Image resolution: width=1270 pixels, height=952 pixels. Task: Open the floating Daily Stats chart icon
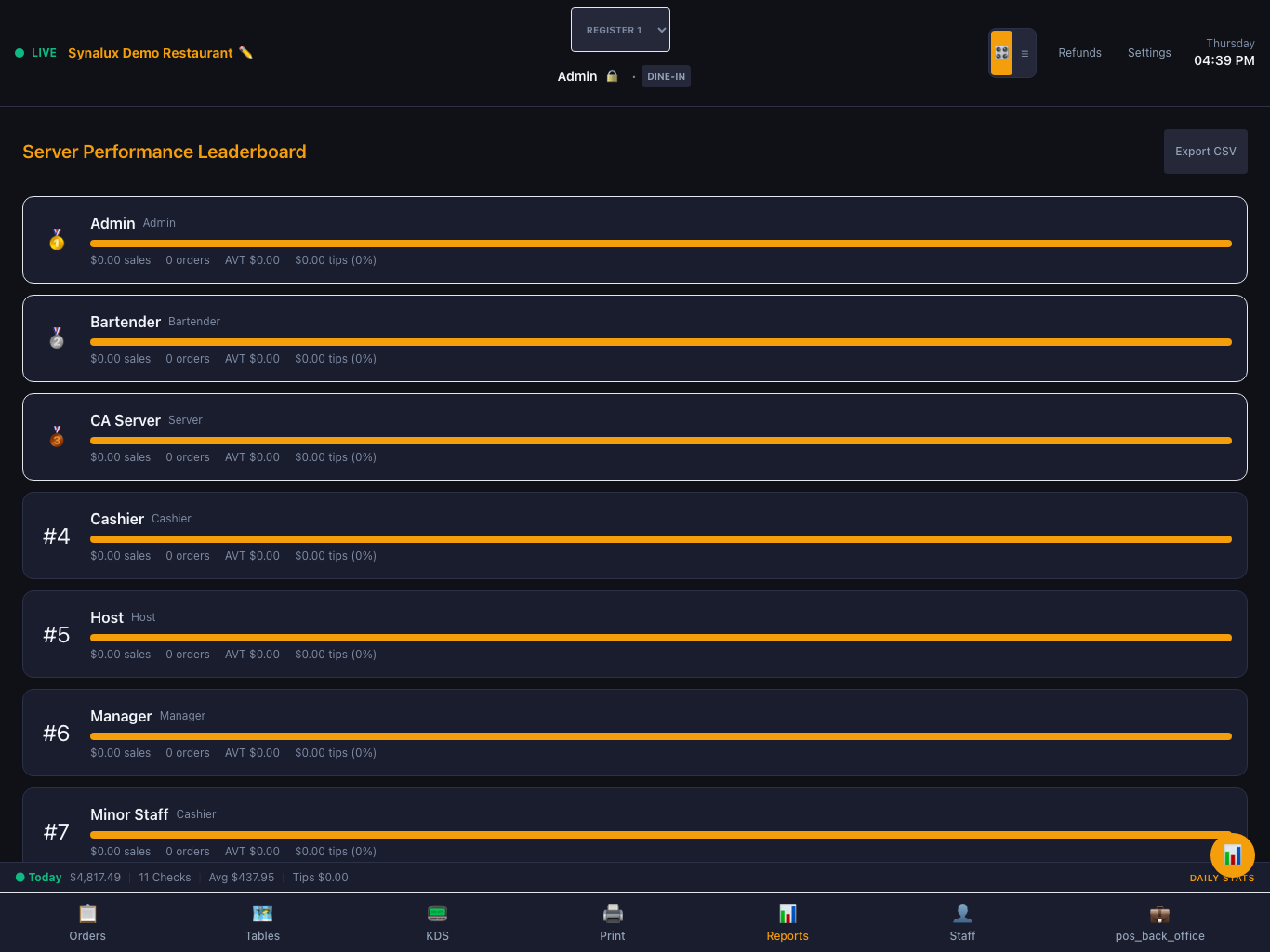[x=1233, y=854]
